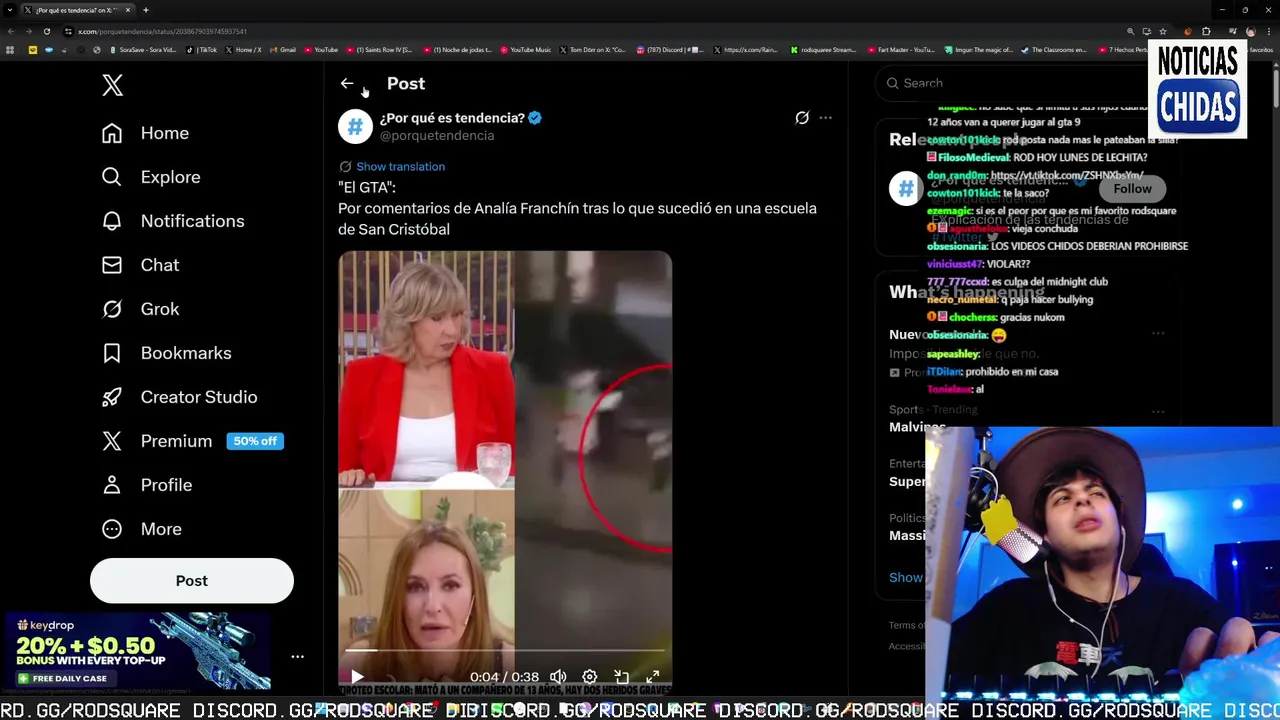Toggle picture-in-picture for video
Viewport: 1280px width, 720px height.
621,677
